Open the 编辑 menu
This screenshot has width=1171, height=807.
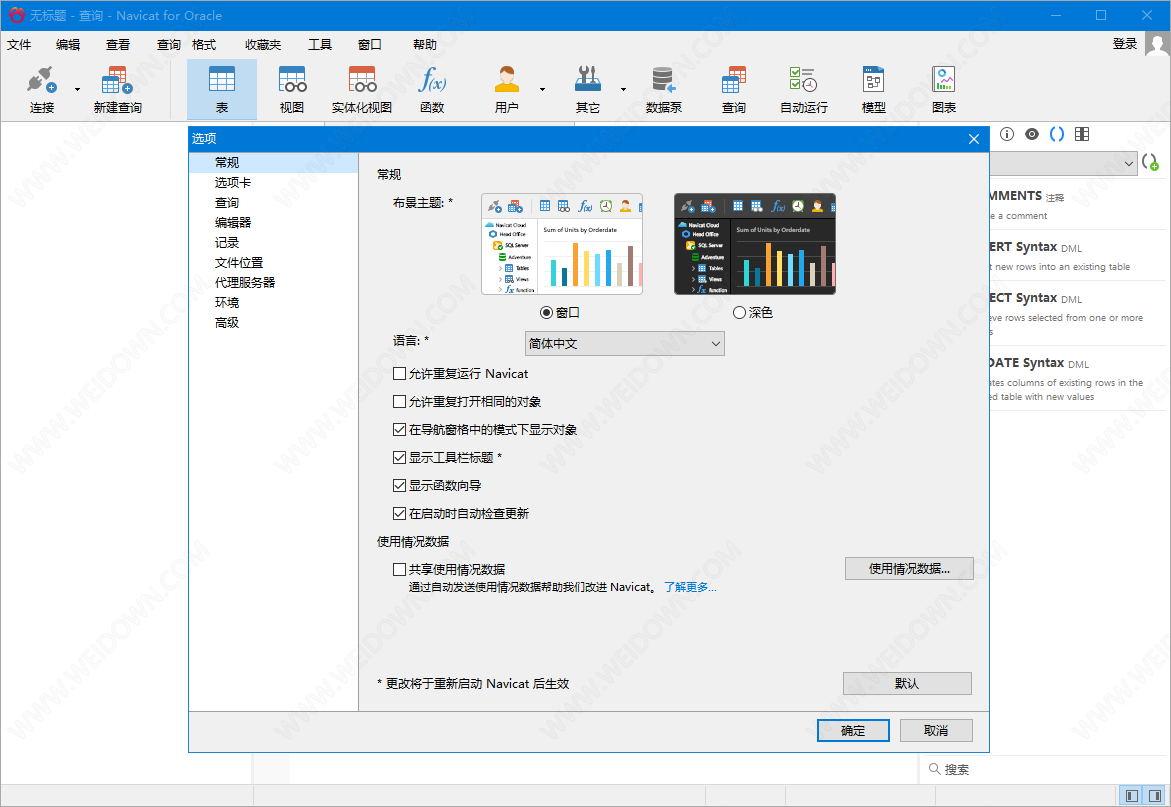click(68, 45)
